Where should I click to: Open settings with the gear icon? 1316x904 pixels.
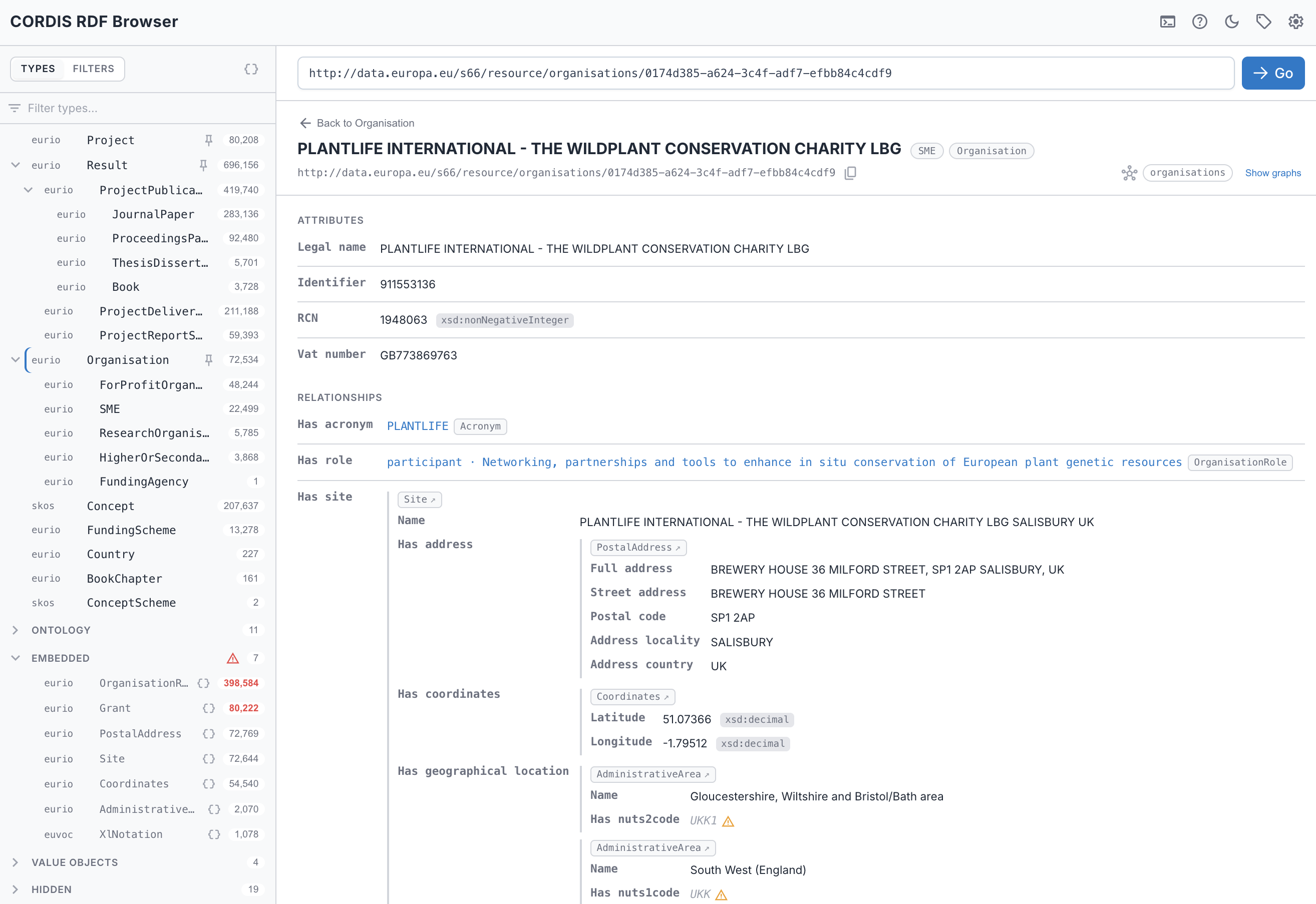[x=1295, y=22]
